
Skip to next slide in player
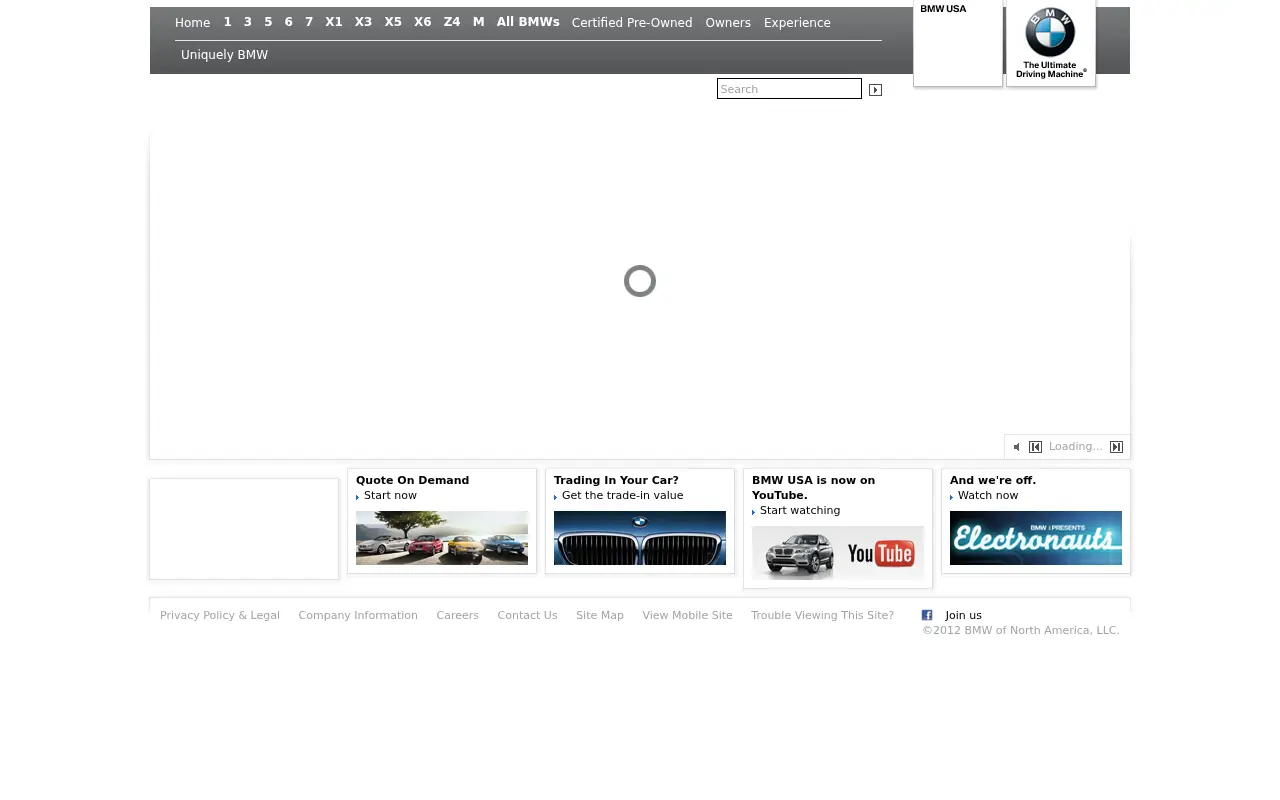pos(1117,447)
